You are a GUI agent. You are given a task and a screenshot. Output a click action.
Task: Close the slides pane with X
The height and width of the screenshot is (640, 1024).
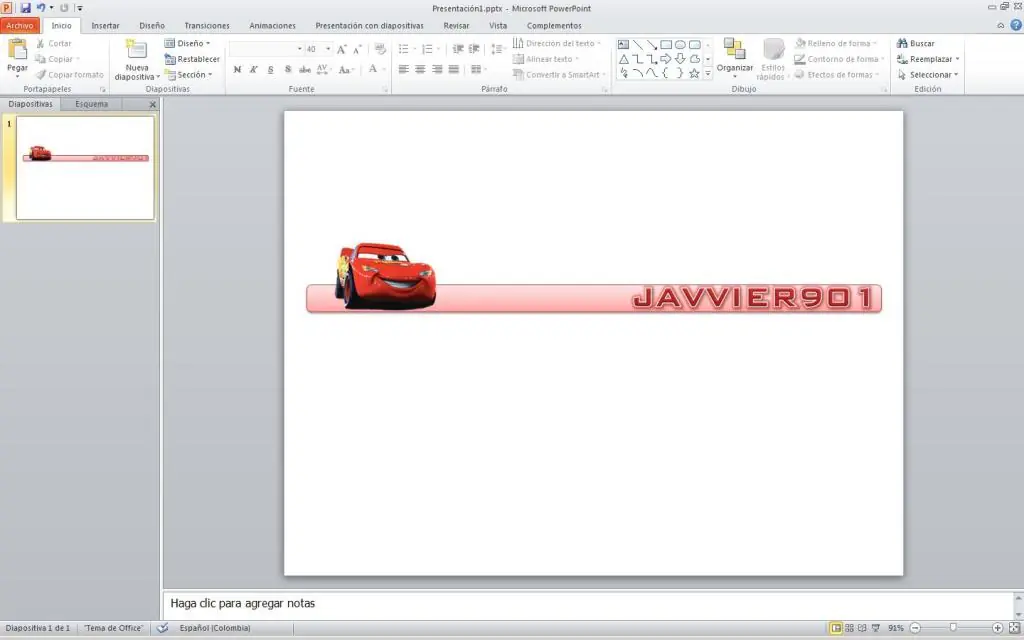point(153,104)
